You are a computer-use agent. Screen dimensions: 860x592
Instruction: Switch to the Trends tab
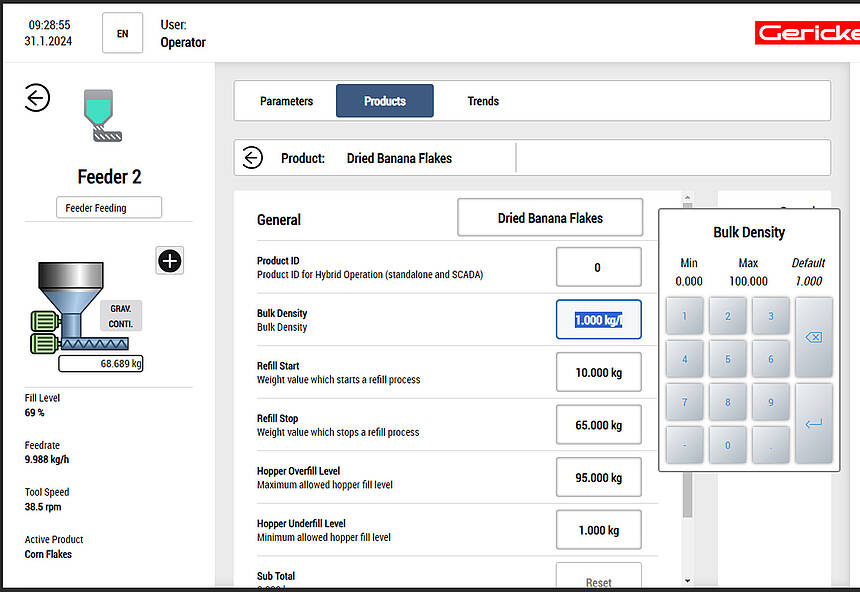[483, 101]
